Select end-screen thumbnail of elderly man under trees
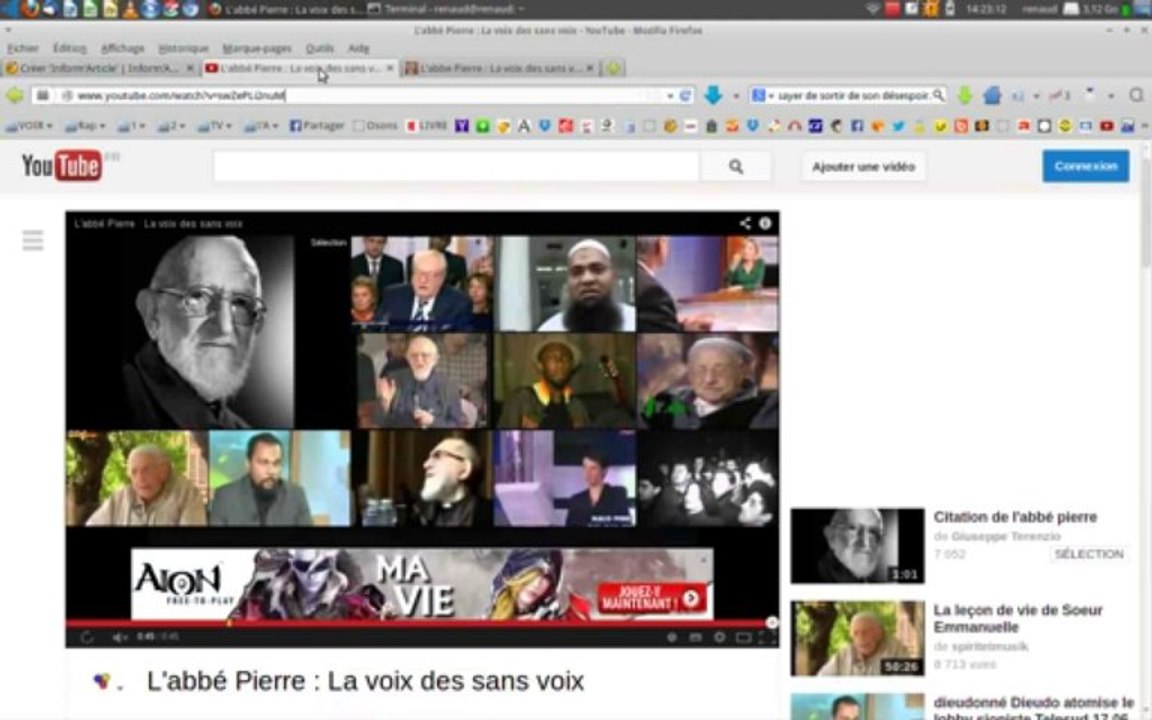Image resolution: width=1152 pixels, height=720 pixels. point(137,478)
